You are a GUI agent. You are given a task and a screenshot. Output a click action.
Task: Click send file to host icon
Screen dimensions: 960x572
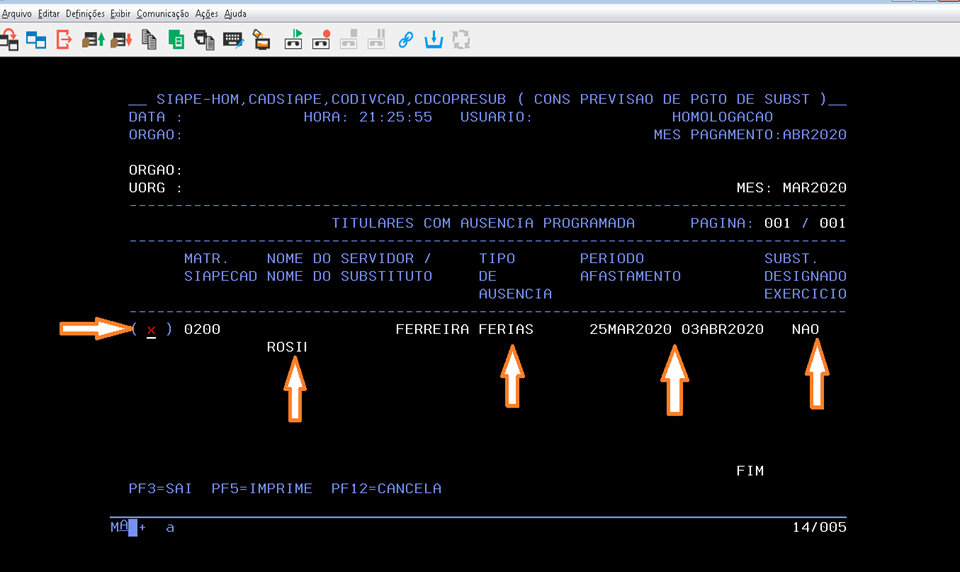93,40
